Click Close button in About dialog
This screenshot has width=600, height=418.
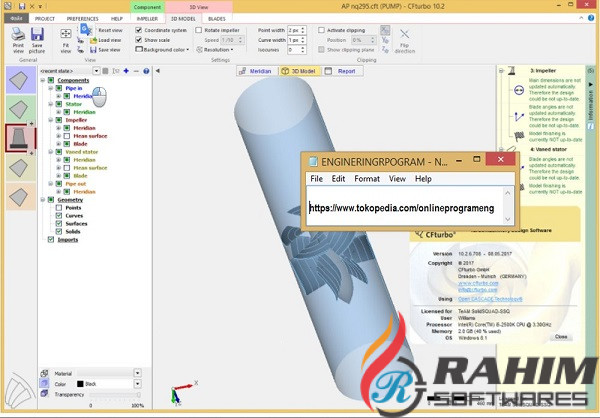(x=561, y=336)
